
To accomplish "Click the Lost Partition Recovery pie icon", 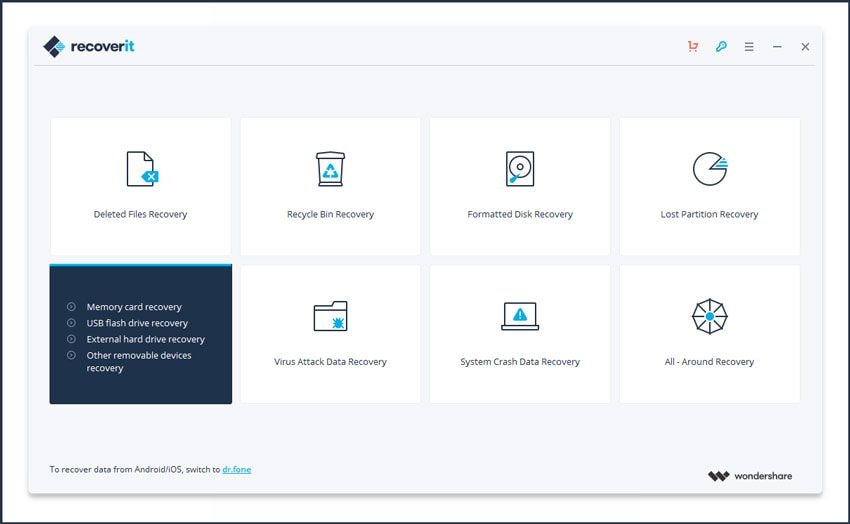I will tap(710, 169).
